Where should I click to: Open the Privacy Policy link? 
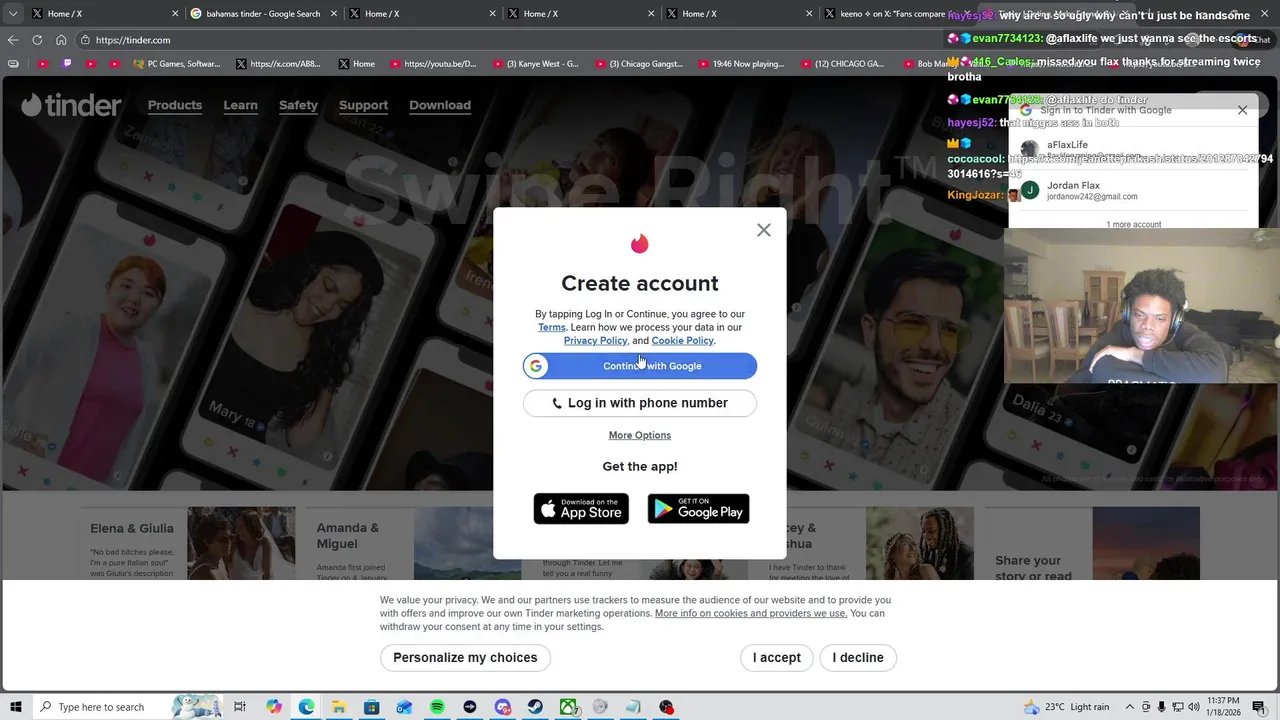click(595, 340)
